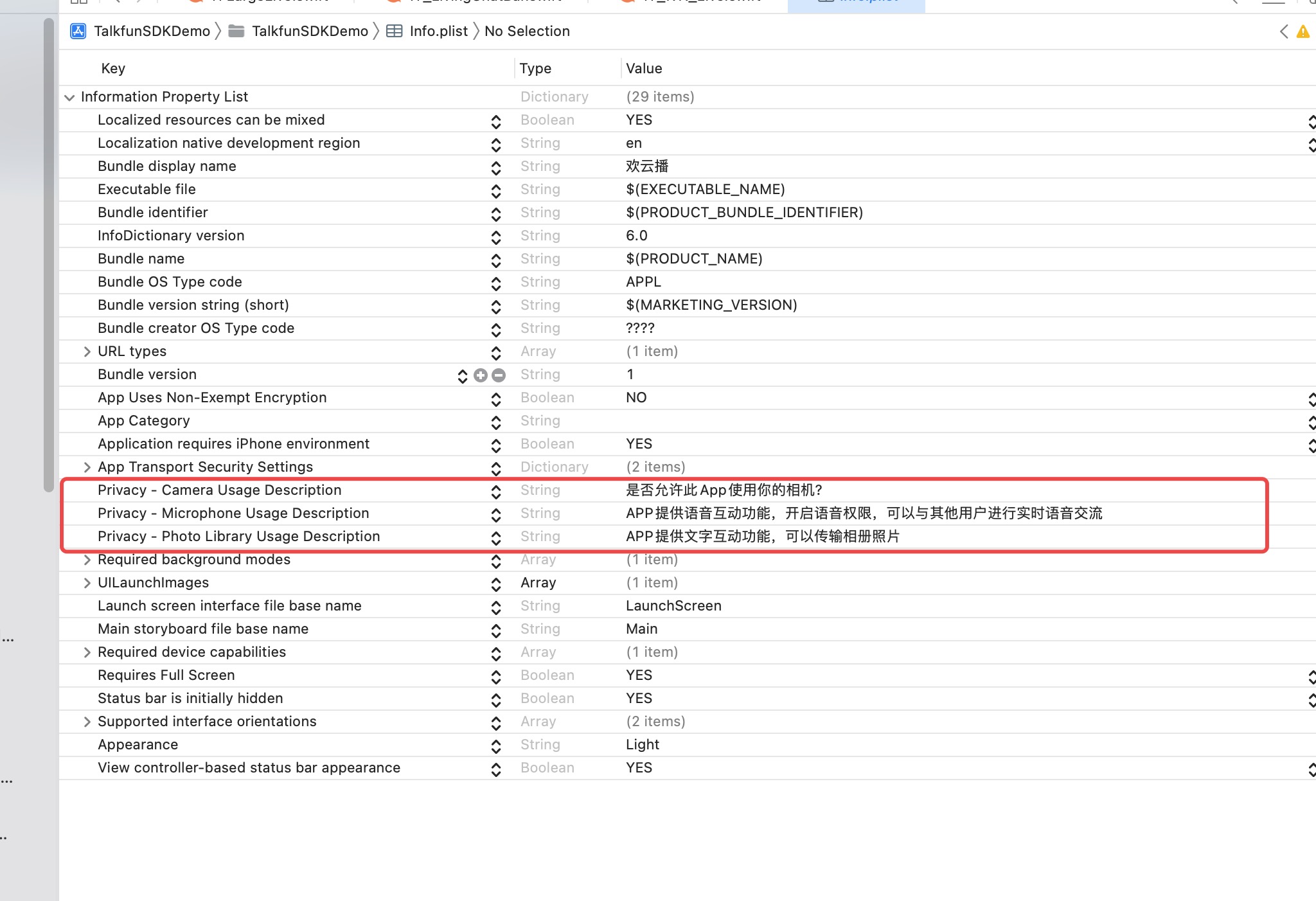
Task: Click the Photo Library Usage Description Chinese value
Action: tap(763, 537)
